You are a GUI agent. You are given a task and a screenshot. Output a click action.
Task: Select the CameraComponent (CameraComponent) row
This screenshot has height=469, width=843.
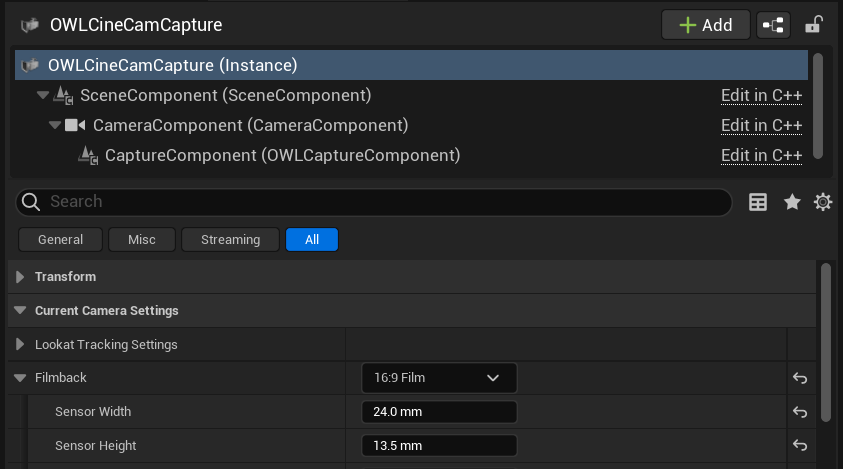coord(411,125)
